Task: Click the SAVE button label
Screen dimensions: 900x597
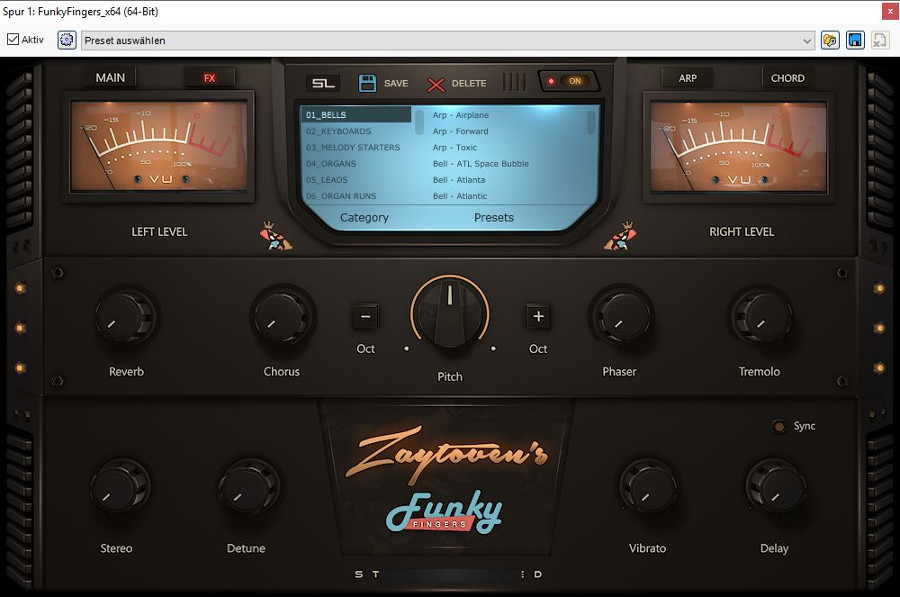Action: click(396, 83)
